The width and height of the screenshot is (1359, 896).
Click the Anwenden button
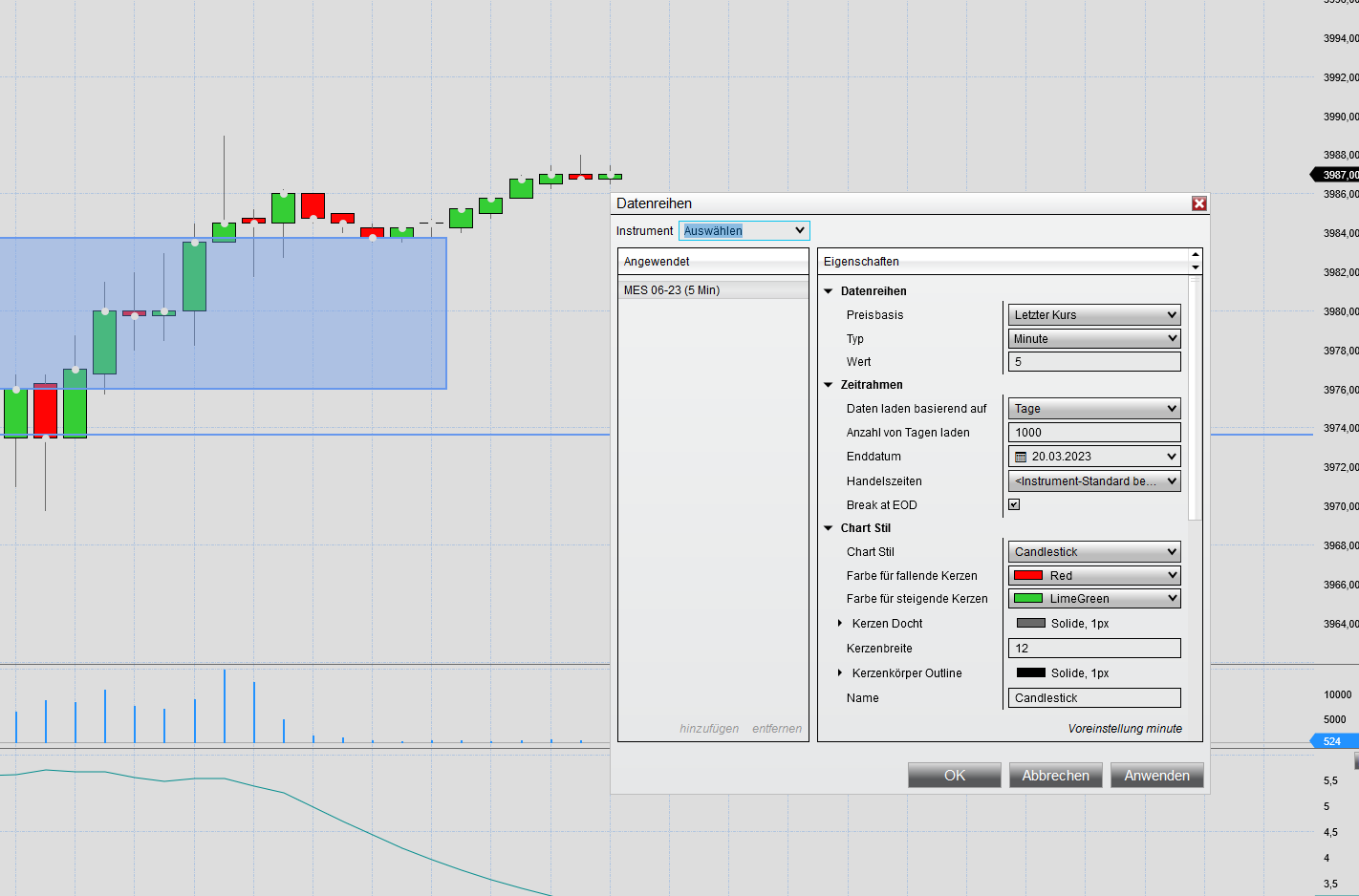[x=1157, y=776]
